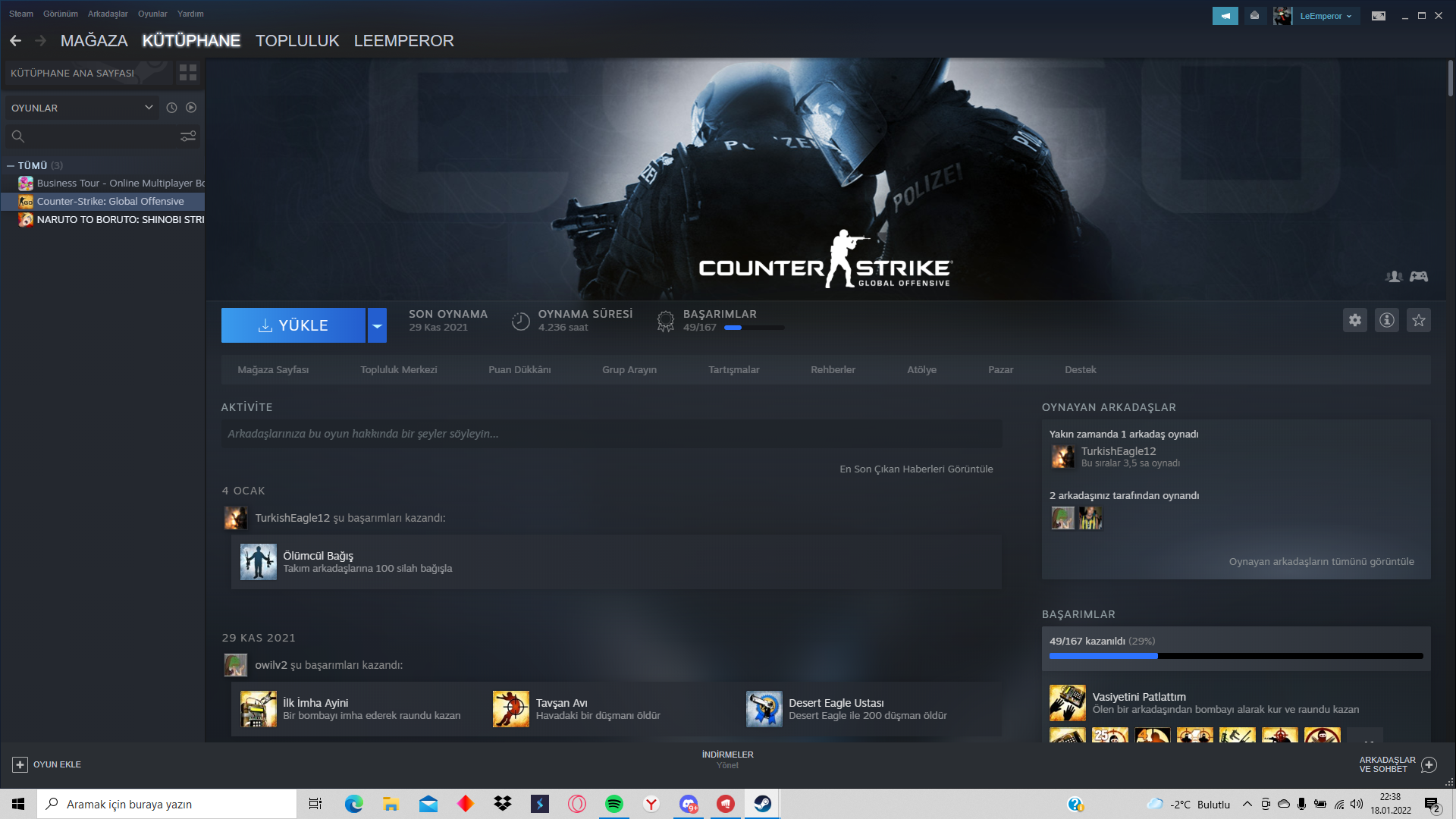Open Spotify from the taskbar
This screenshot has width=1456, height=819.
(614, 804)
